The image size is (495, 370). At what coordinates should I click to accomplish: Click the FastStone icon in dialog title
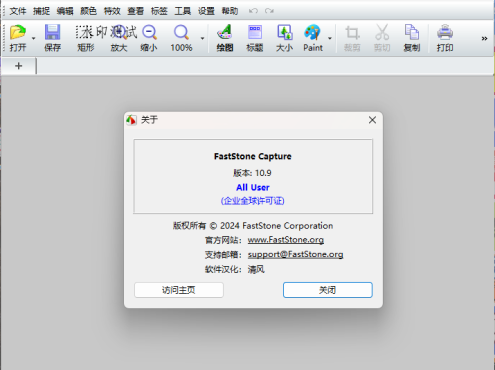click(x=131, y=120)
